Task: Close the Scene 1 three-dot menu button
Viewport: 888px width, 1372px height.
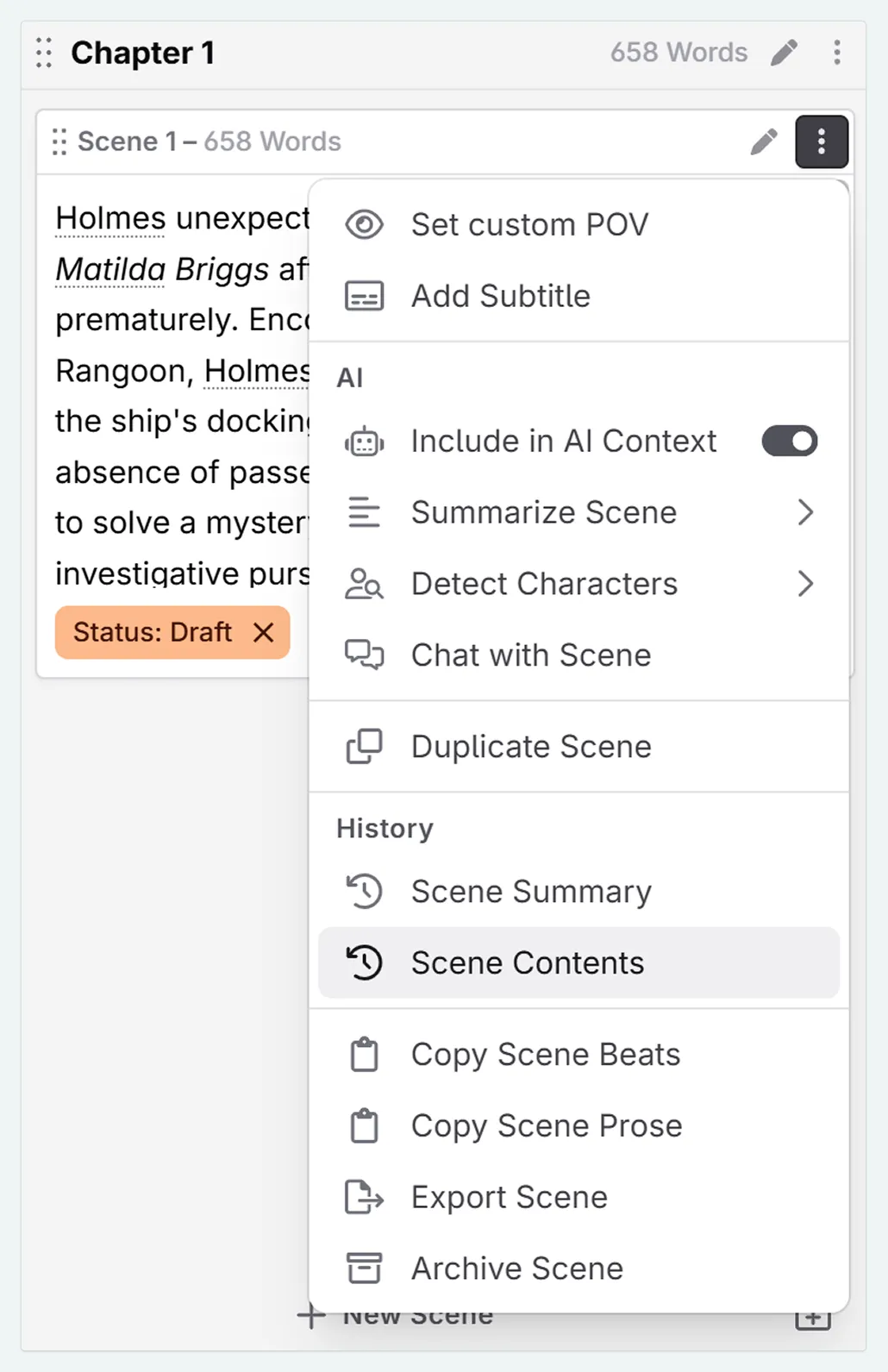Action: click(x=821, y=141)
